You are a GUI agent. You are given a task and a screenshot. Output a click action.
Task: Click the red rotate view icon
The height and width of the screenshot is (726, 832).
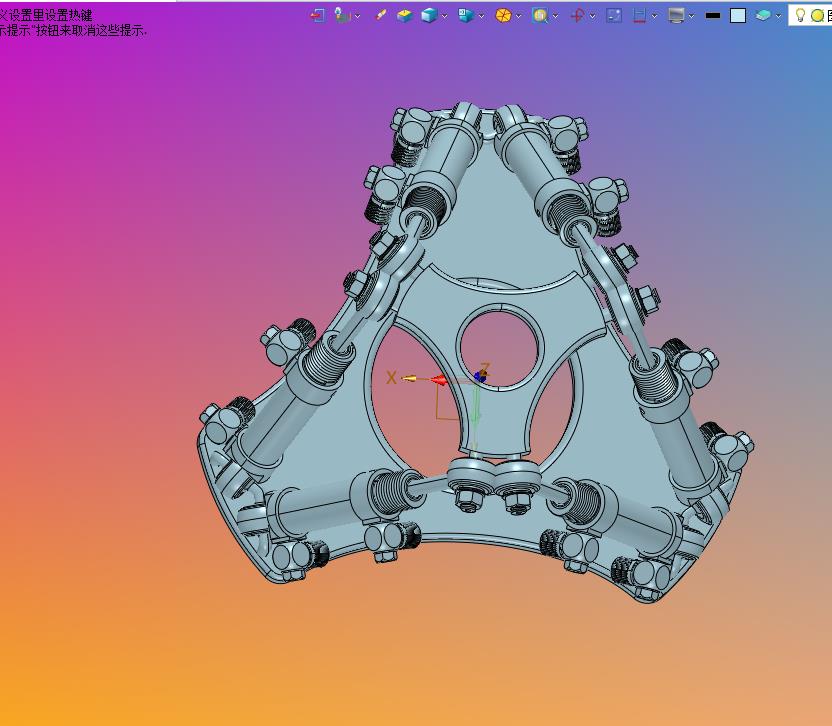tap(577, 15)
